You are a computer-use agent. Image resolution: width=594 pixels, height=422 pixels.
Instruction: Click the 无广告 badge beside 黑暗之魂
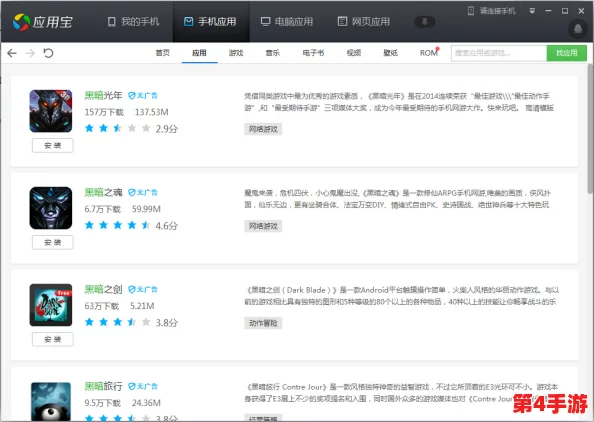143,192
